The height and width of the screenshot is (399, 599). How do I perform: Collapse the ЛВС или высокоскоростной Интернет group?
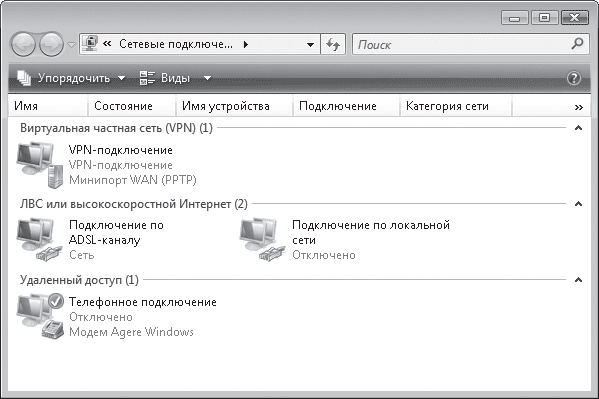coord(578,204)
